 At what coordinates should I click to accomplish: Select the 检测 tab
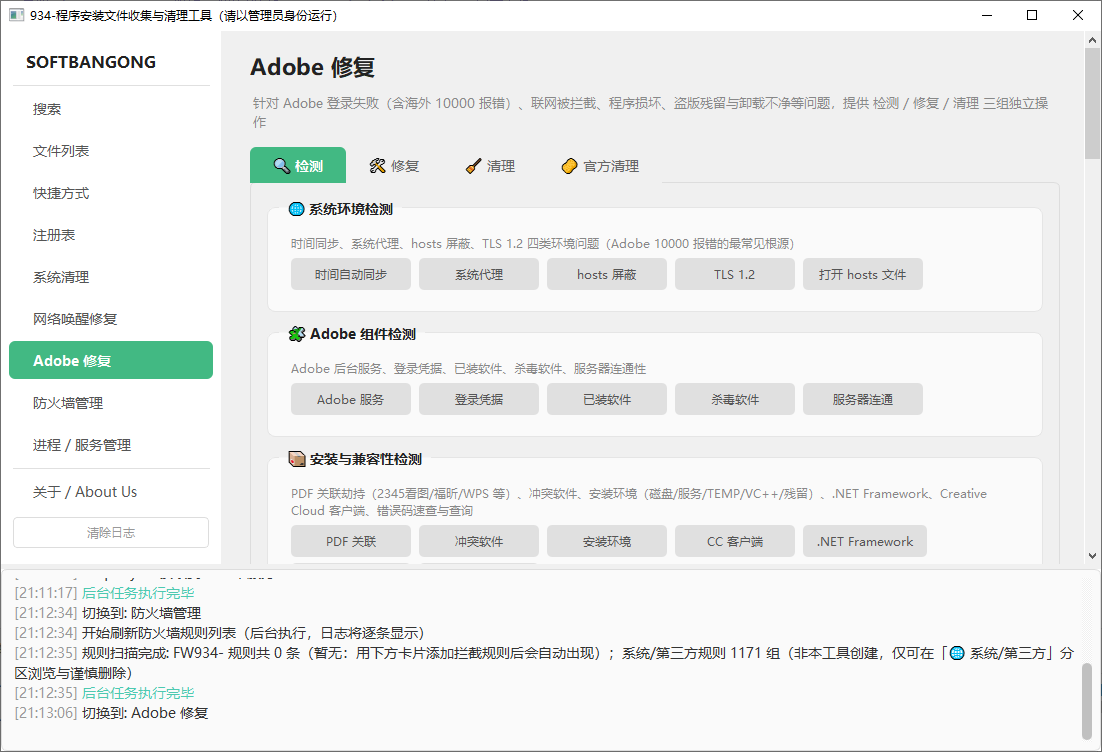click(x=298, y=165)
